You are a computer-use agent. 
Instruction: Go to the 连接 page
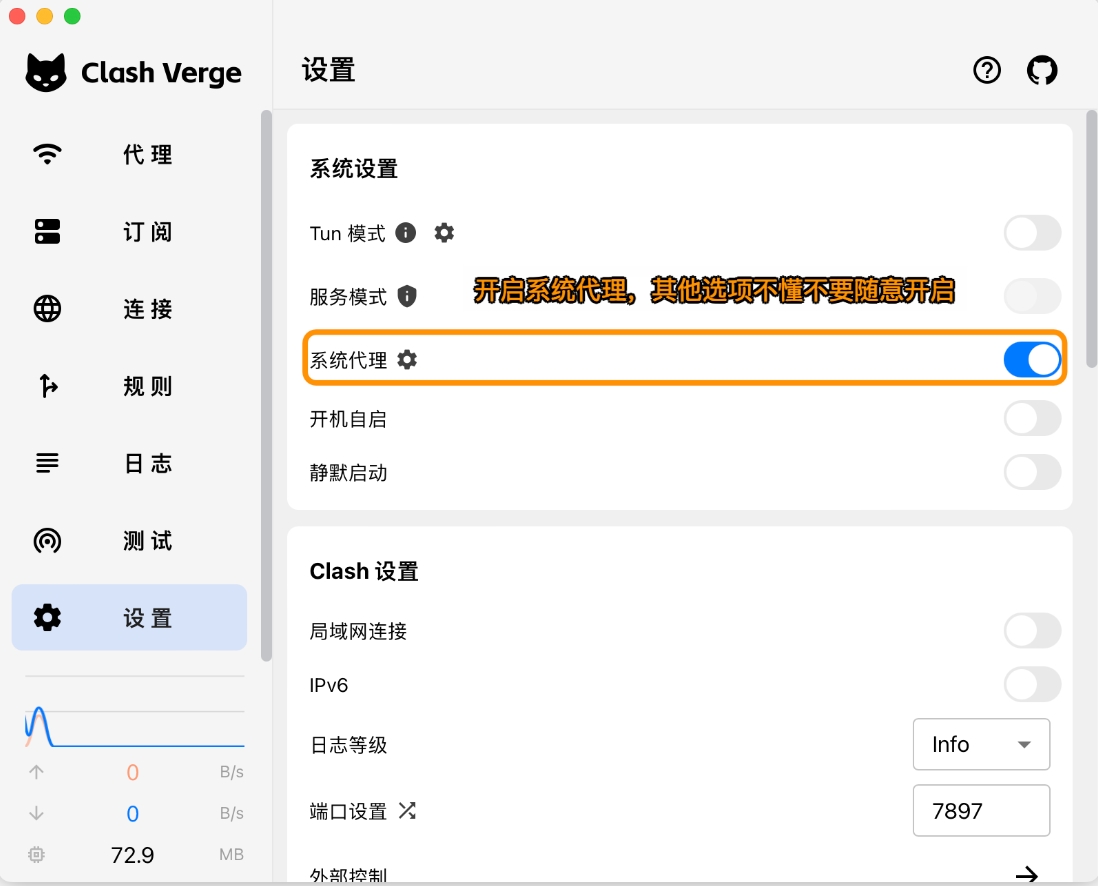pos(47,309)
